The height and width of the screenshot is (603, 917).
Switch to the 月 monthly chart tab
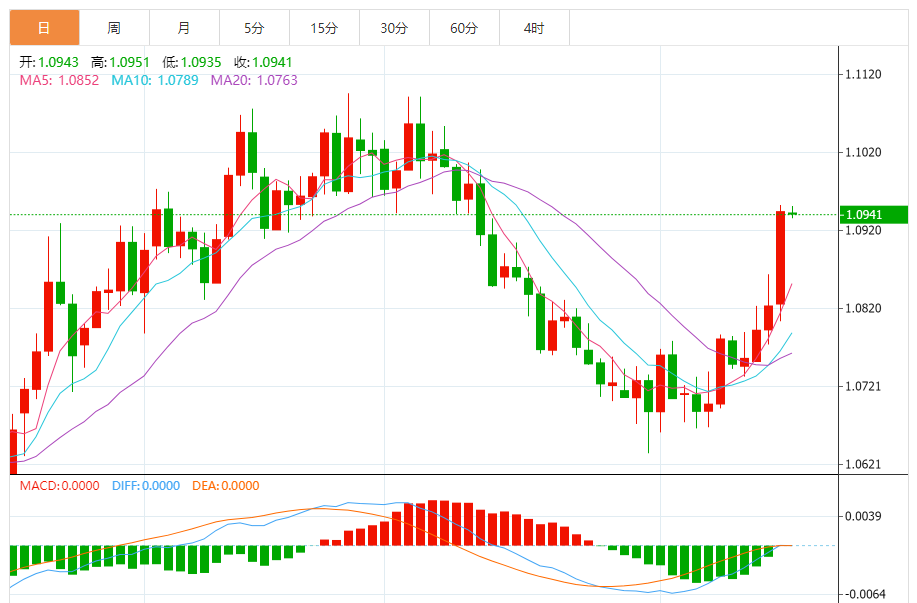coord(184,27)
